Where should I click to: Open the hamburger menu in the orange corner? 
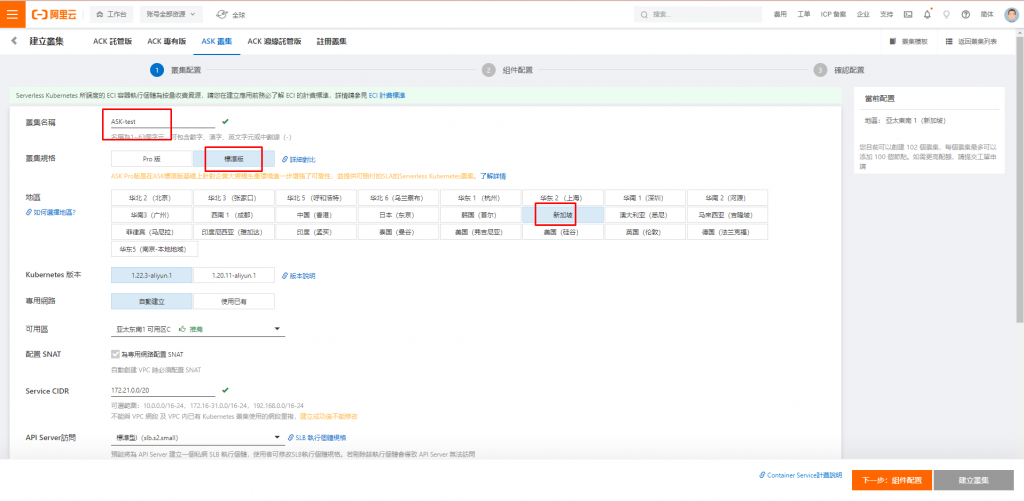point(12,14)
